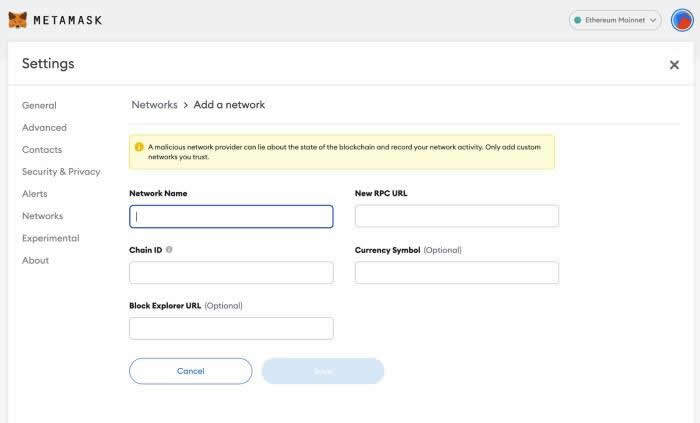Click the New RPC URL field
The height and width of the screenshot is (423, 700).
[457, 216]
